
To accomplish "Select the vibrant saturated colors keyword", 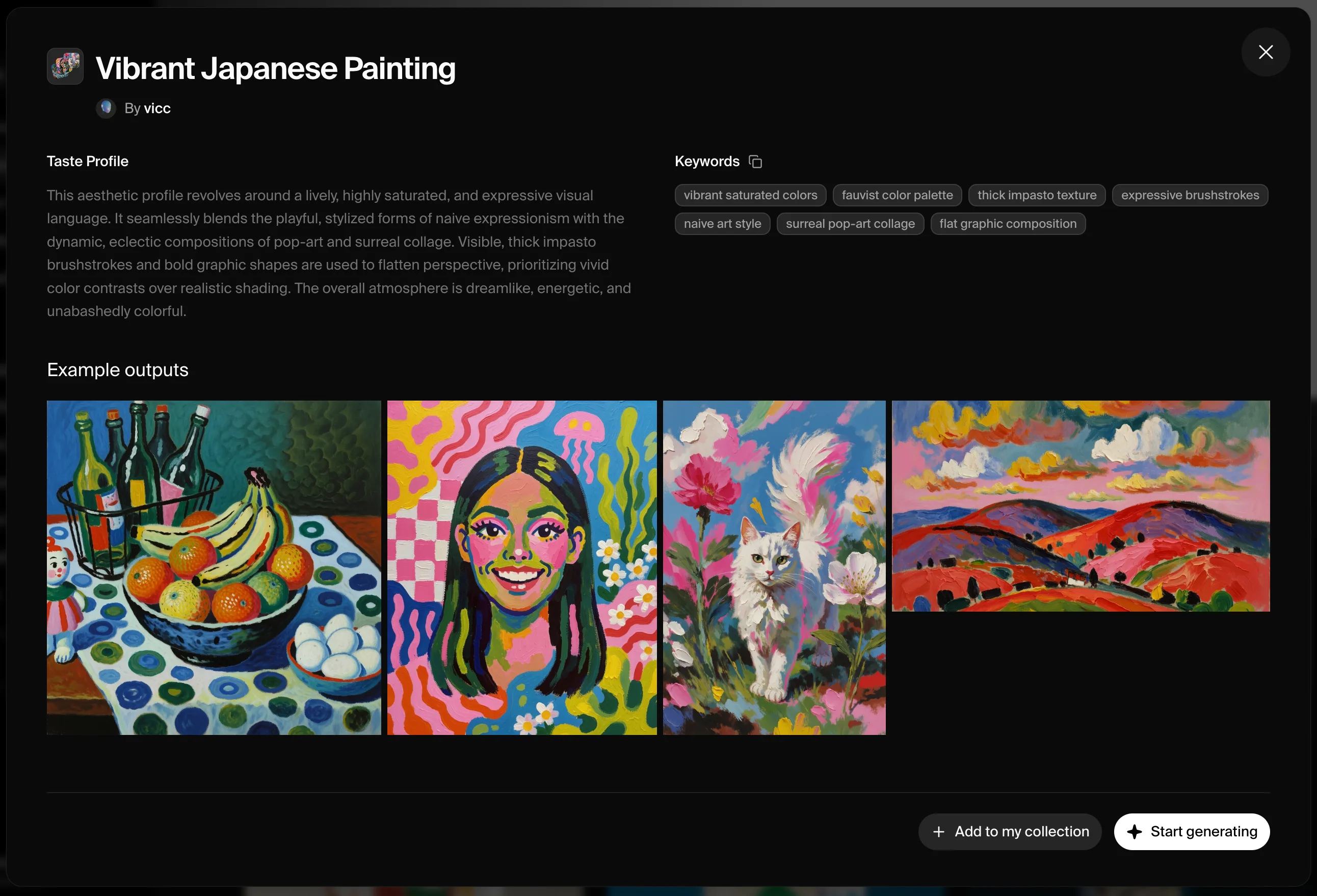I will coord(750,195).
